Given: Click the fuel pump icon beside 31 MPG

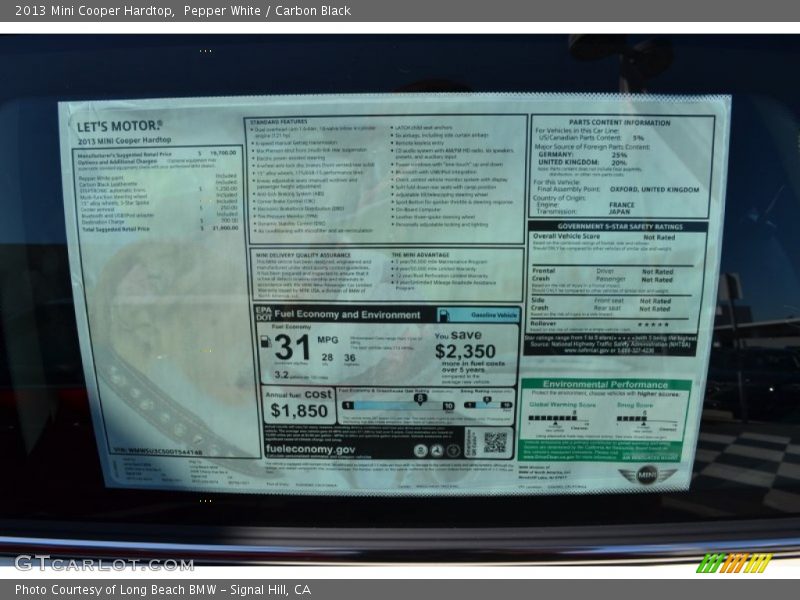Looking at the screenshot, I should [x=265, y=342].
